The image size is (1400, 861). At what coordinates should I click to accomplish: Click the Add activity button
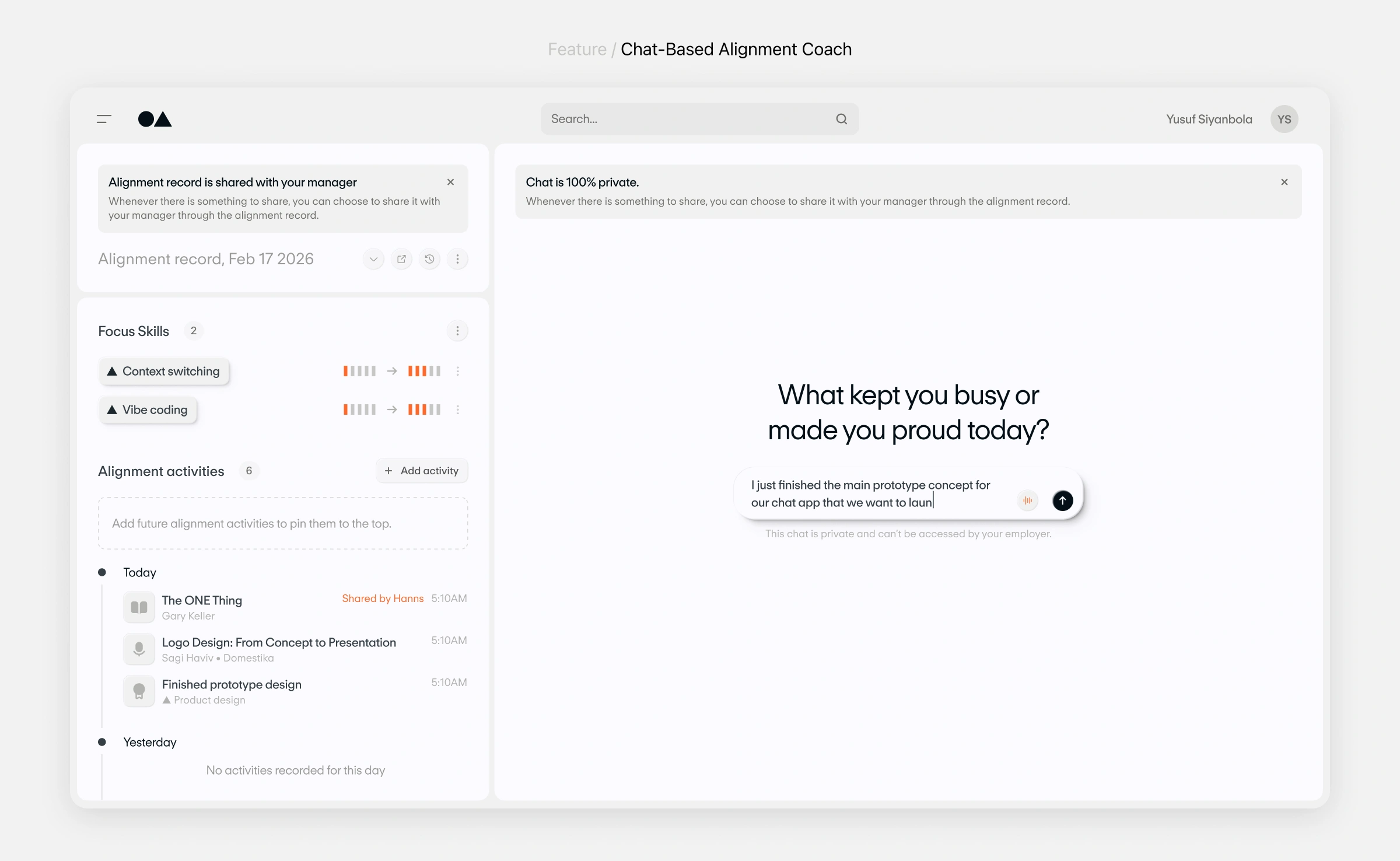click(422, 471)
